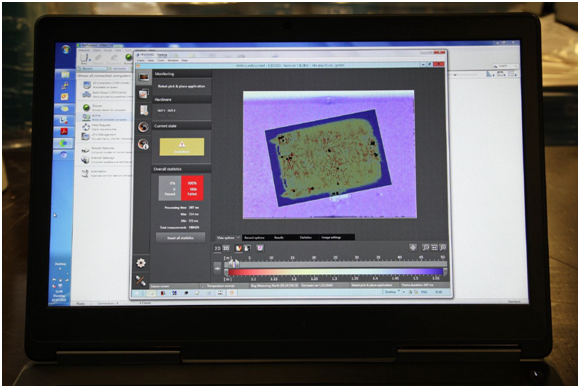Open the gear settings icon in sidebar
The height and width of the screenshot is (388, 580).
[x=141, y=263]
